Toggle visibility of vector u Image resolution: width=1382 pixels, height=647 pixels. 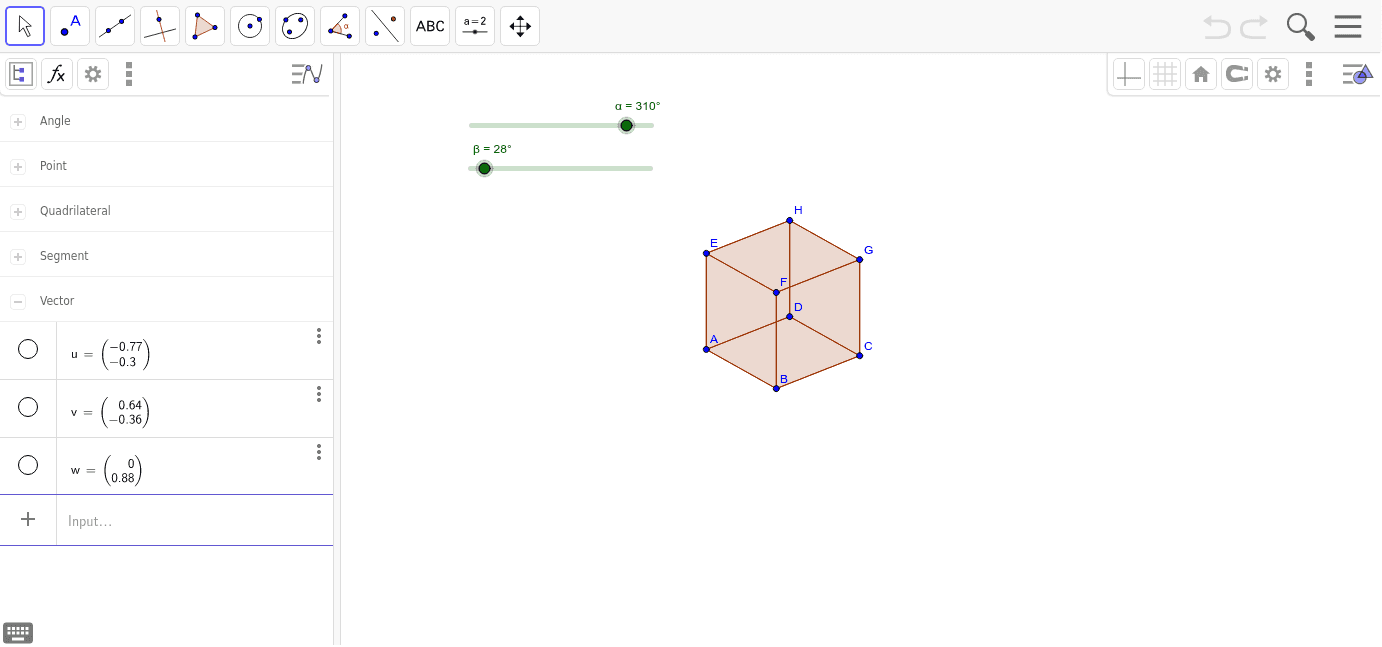[x=28, y=348]
